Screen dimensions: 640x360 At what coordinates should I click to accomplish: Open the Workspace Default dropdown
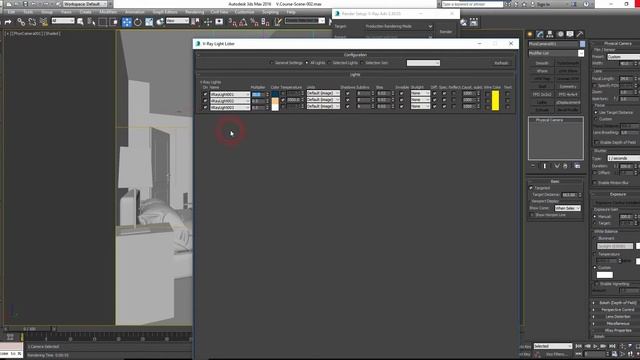[85, 4]
